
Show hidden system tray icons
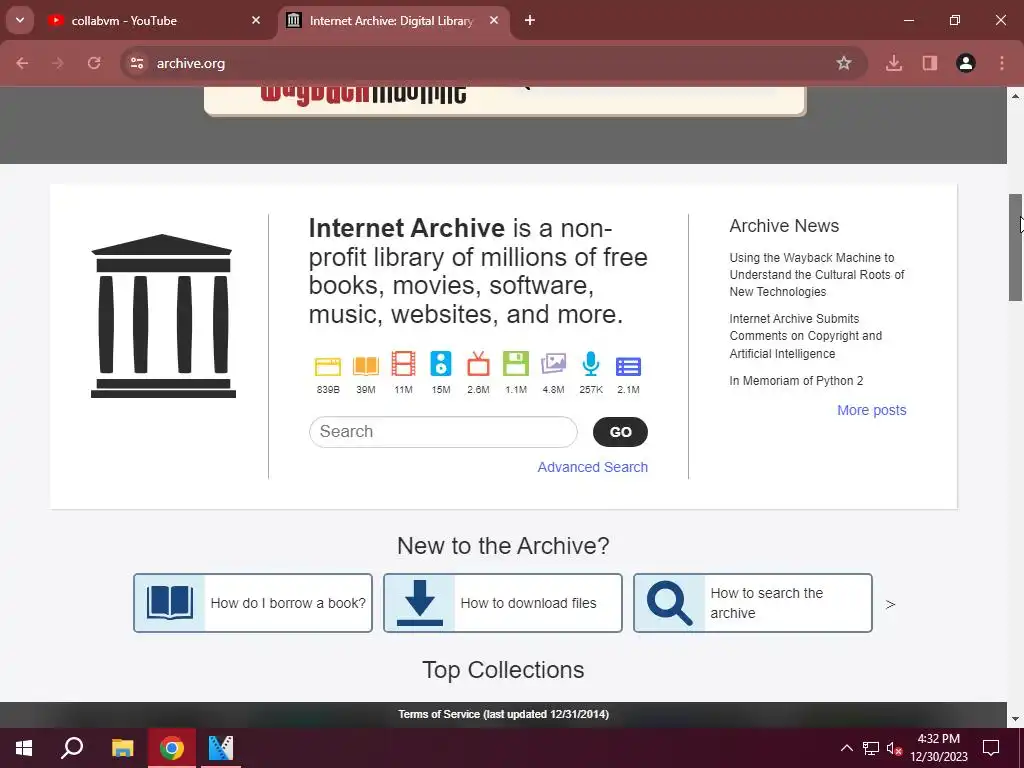click(846, 748)
